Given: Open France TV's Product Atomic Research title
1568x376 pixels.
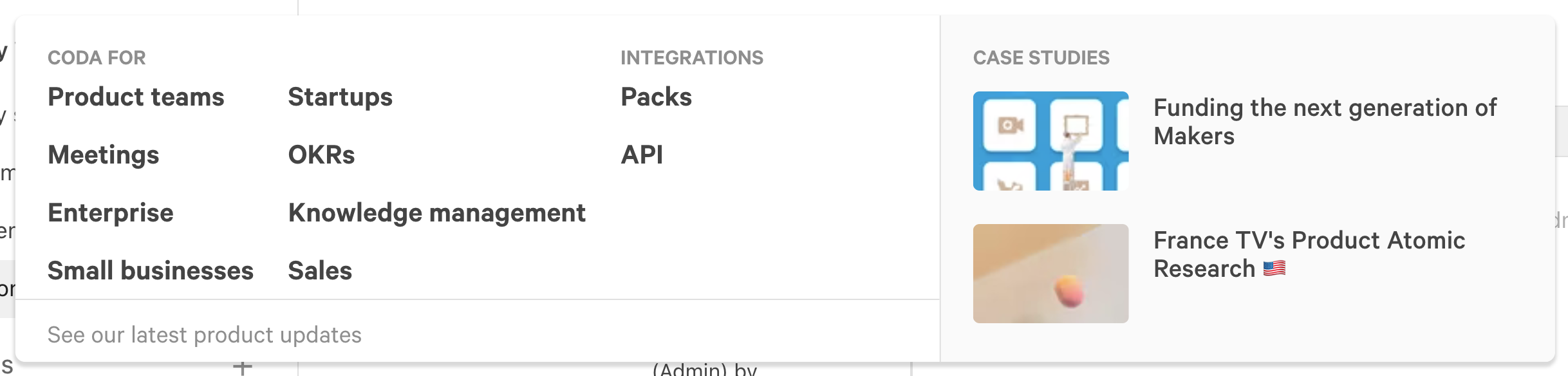Looking at the screenshot, I should tap(1309, 254).
